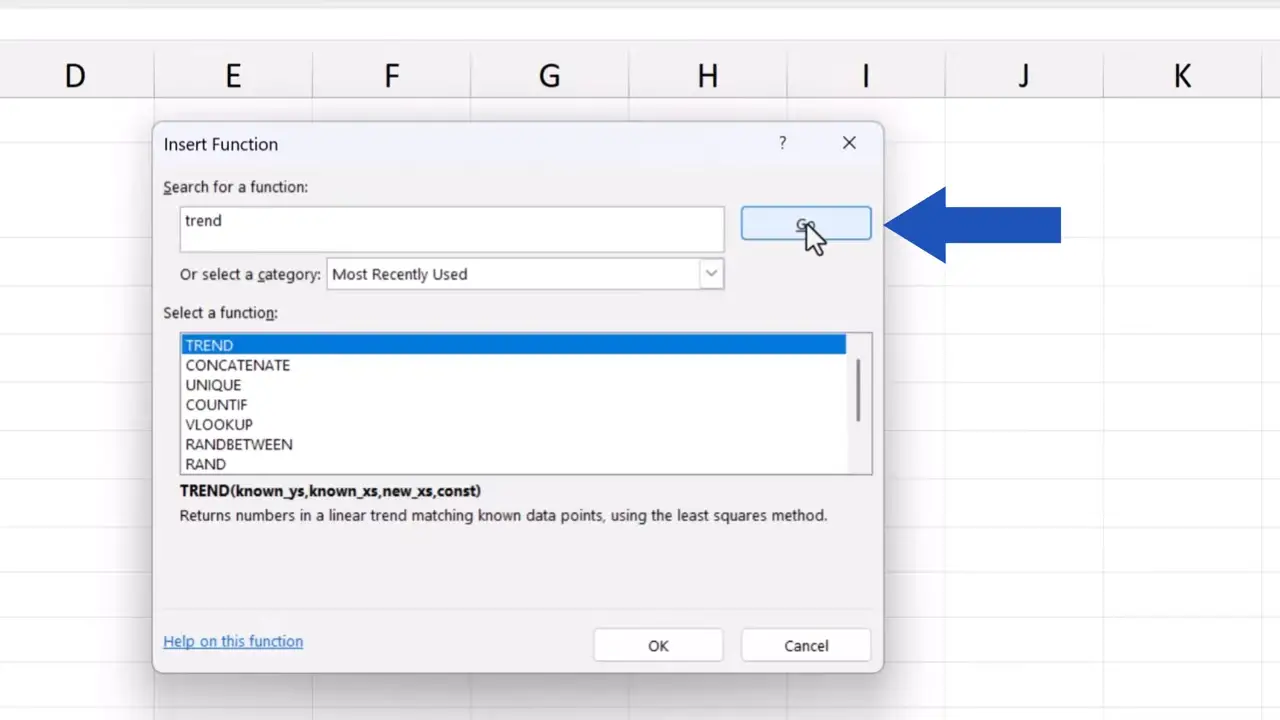Select column E header

[232, 75]
